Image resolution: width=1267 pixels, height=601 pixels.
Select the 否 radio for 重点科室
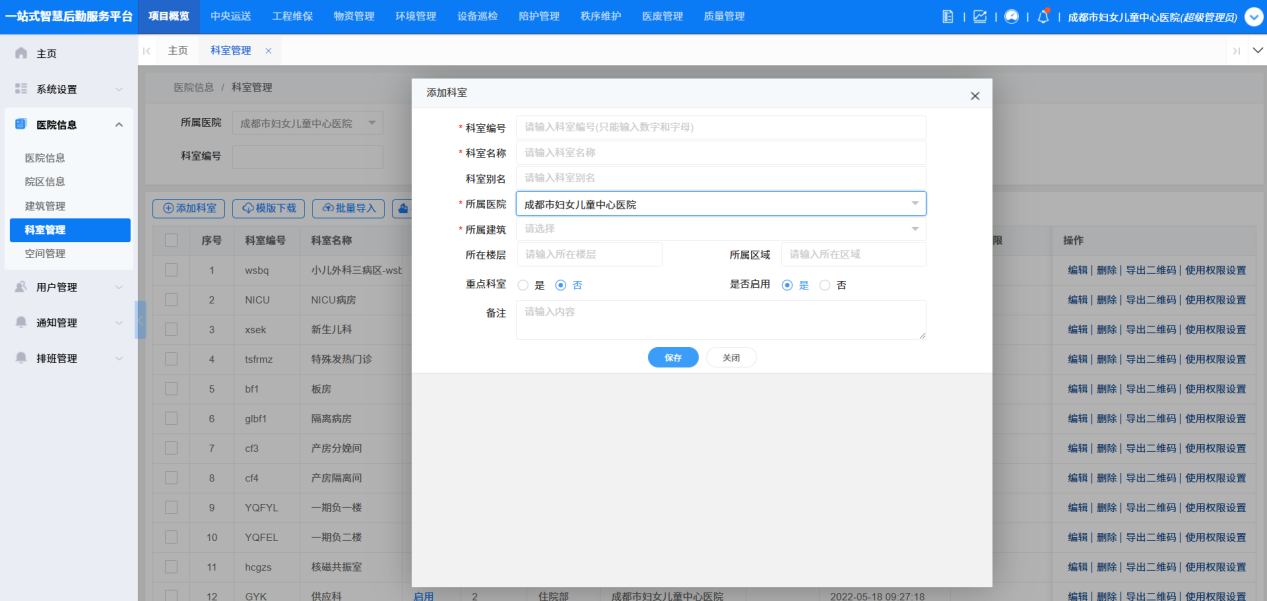pyautogui.click(x=561, y=285)
